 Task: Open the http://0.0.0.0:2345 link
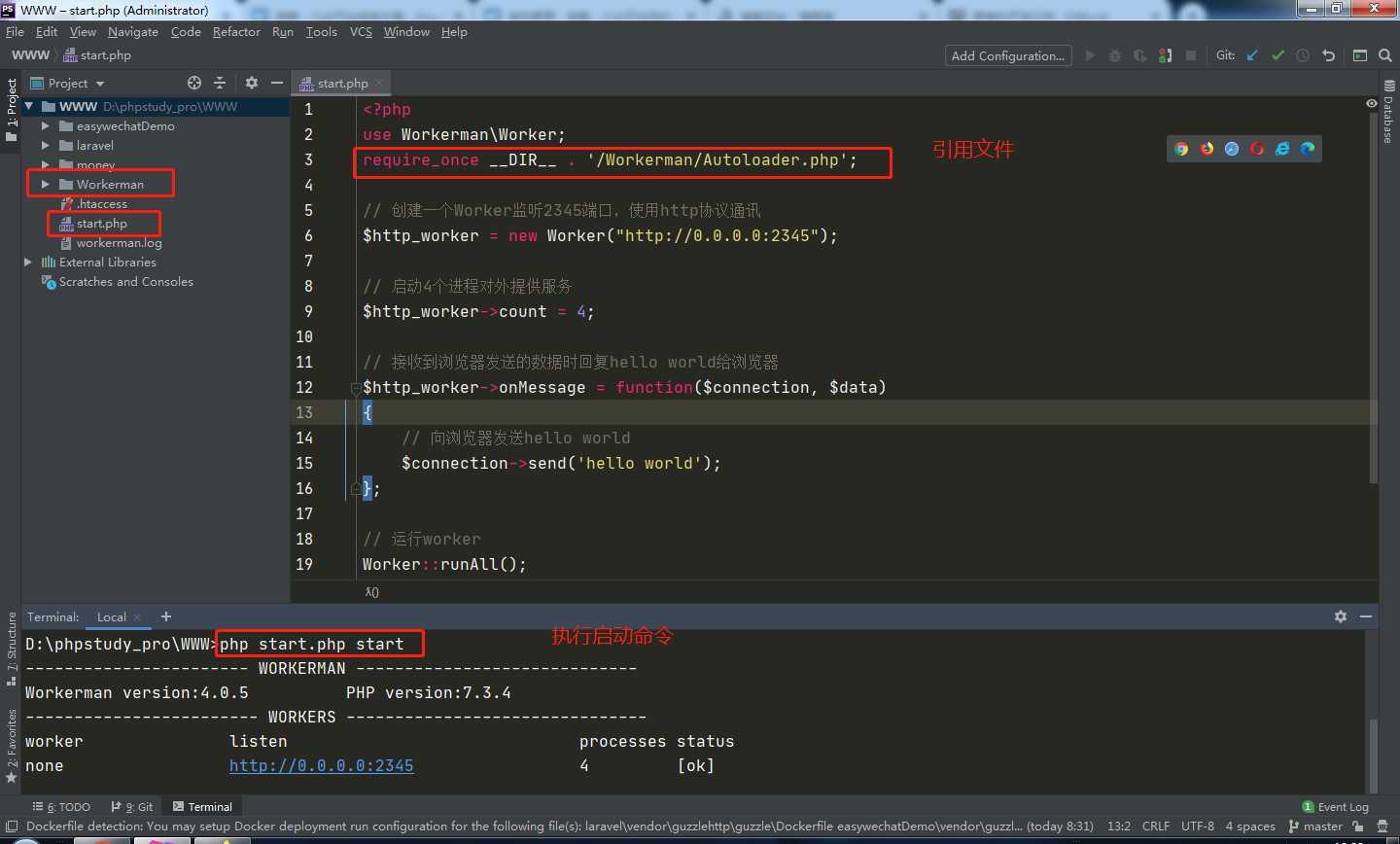click(322, 765)
